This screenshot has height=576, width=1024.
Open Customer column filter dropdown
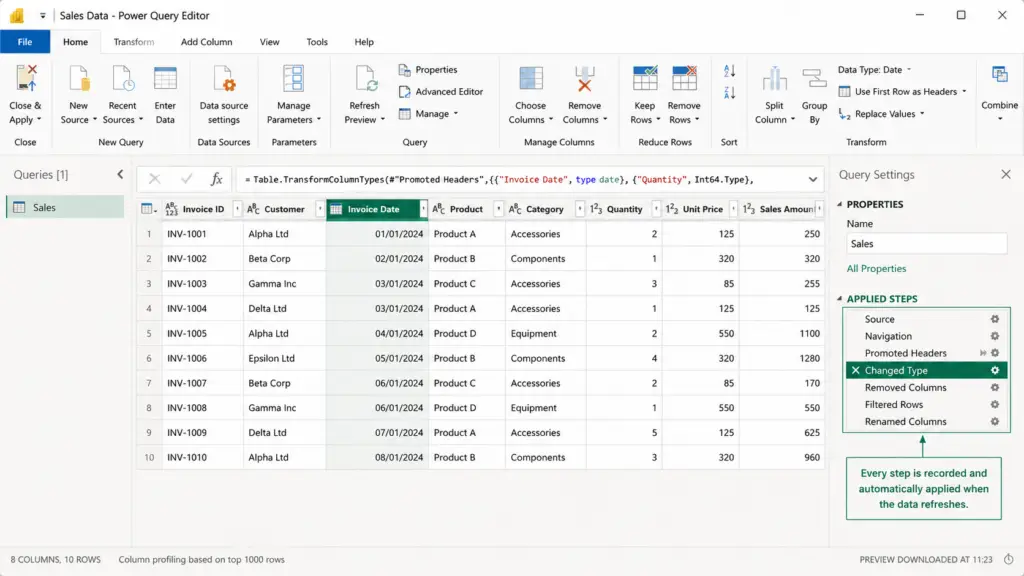pos(319,209)
